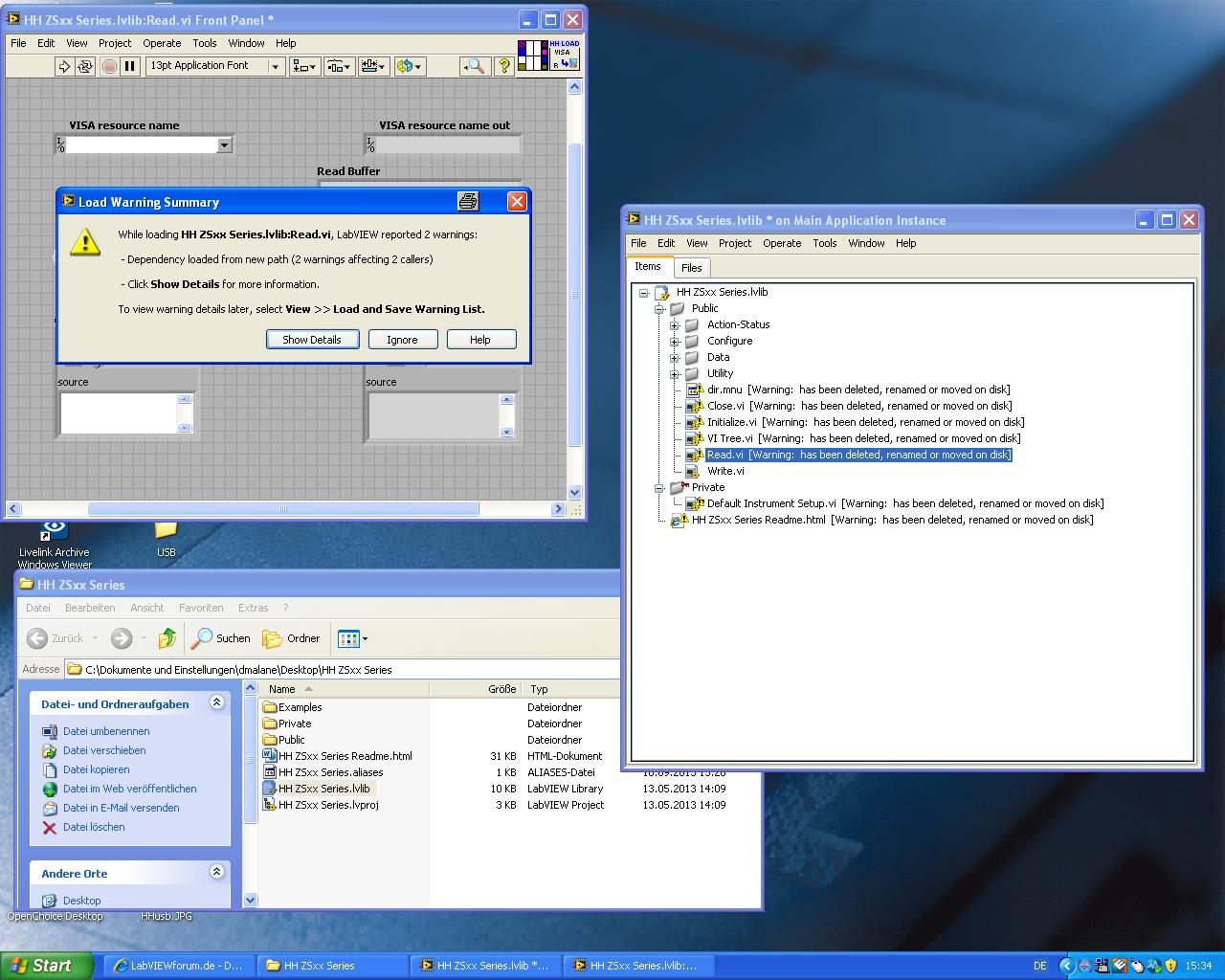Screen dimensions: 1225x980
Task: Open the Operate menu in Front Panel window
Action: 162,43
